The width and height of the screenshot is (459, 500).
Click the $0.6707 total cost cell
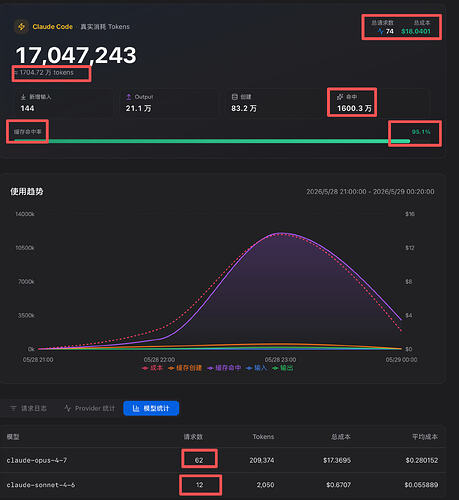coord(339,485)
